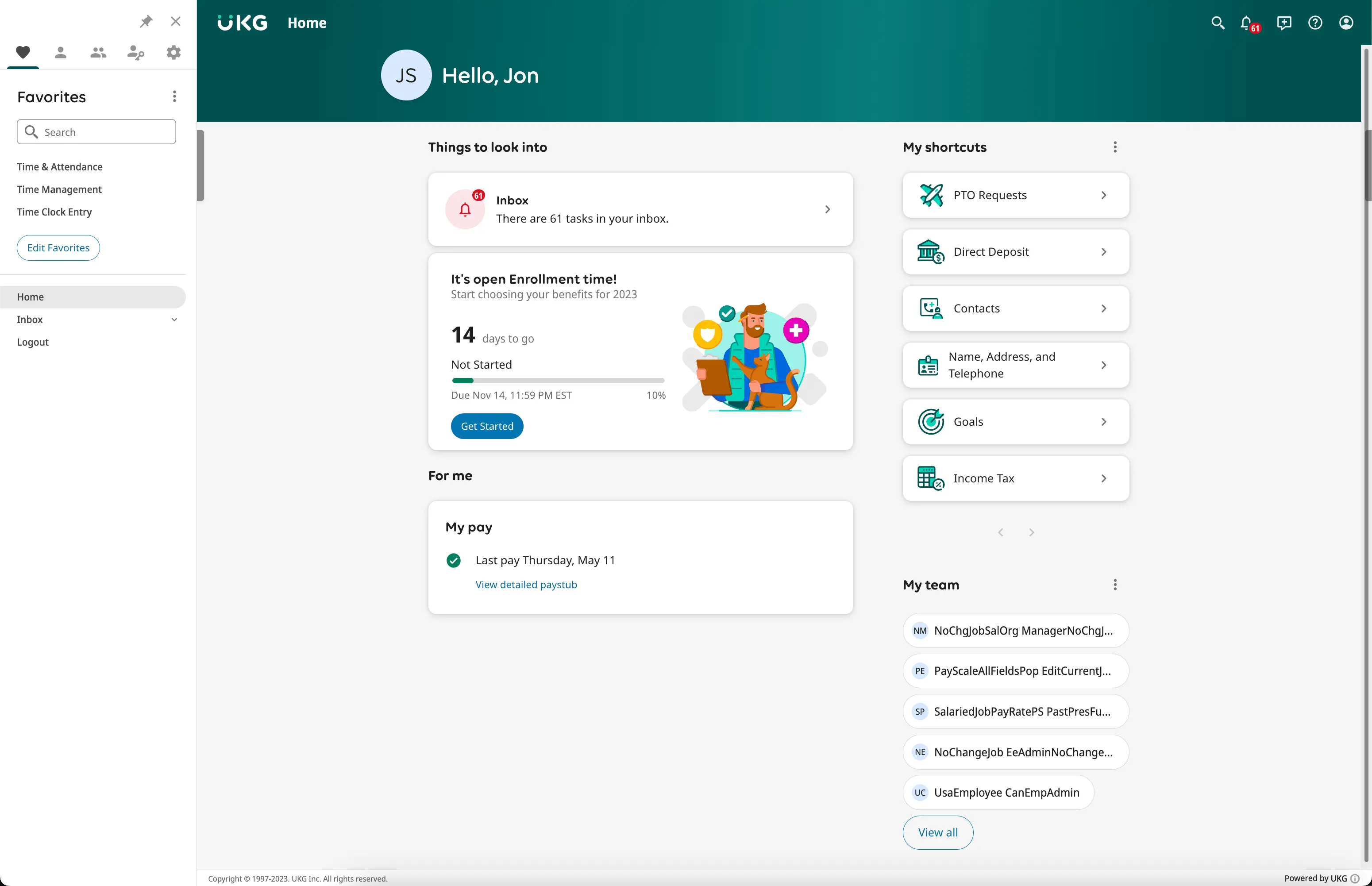Select the heart Favorites tab in sidebar
The width and height of the screenshot is (1372, 886).
23,52
